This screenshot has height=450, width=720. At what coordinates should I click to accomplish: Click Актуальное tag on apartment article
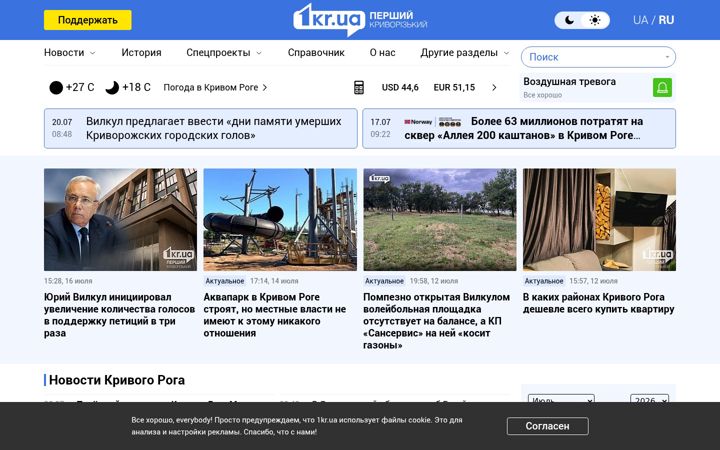click(544, 281)
